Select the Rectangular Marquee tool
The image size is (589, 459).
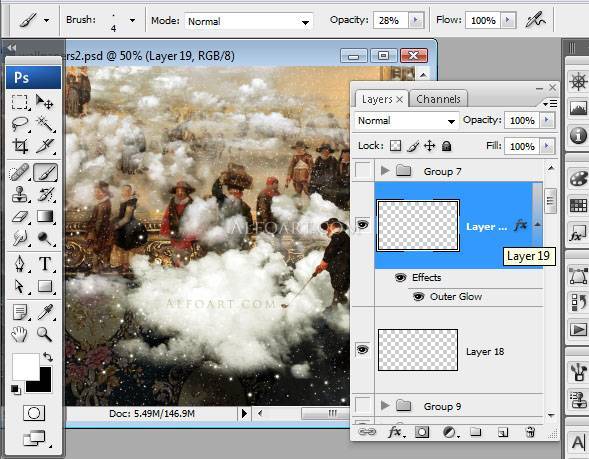[x=19, y=102]
